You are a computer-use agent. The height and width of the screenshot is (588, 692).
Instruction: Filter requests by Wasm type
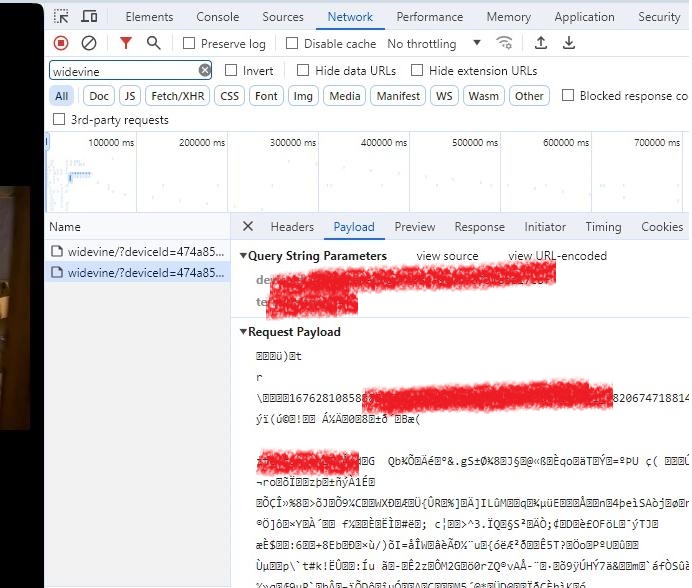pos(484,96)
